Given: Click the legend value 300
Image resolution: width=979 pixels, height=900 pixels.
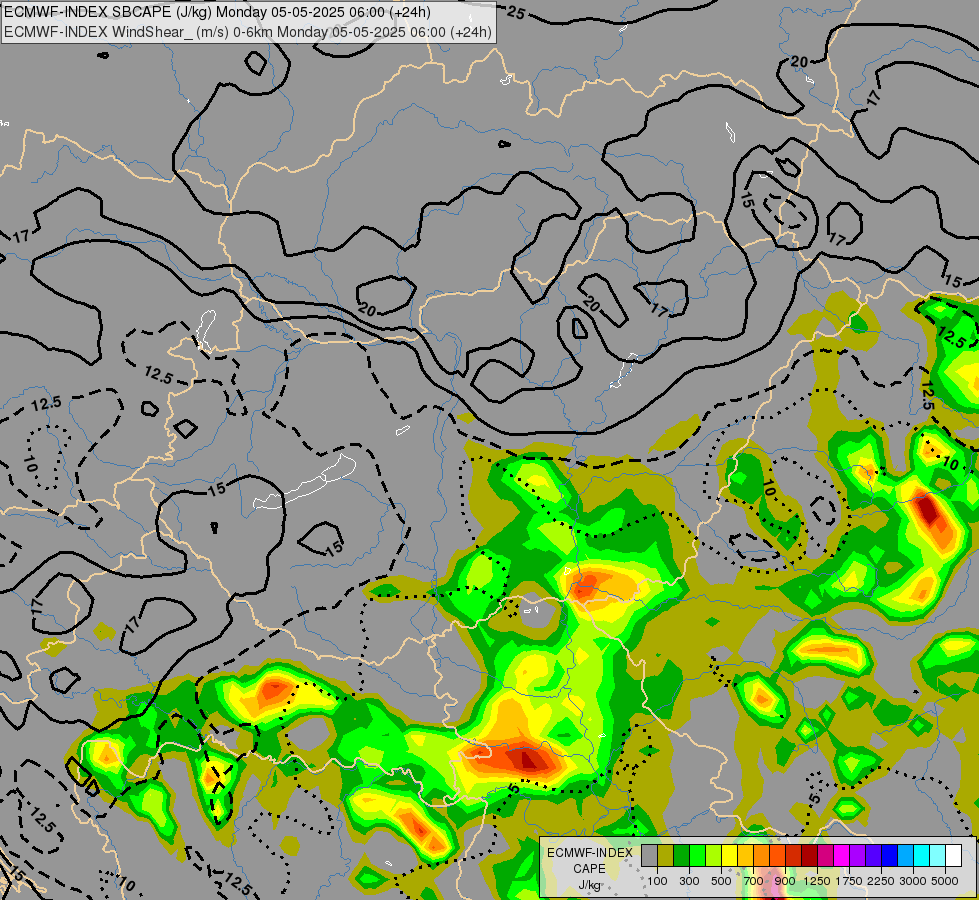Looking at the screenshot, I should coord(689,881).
